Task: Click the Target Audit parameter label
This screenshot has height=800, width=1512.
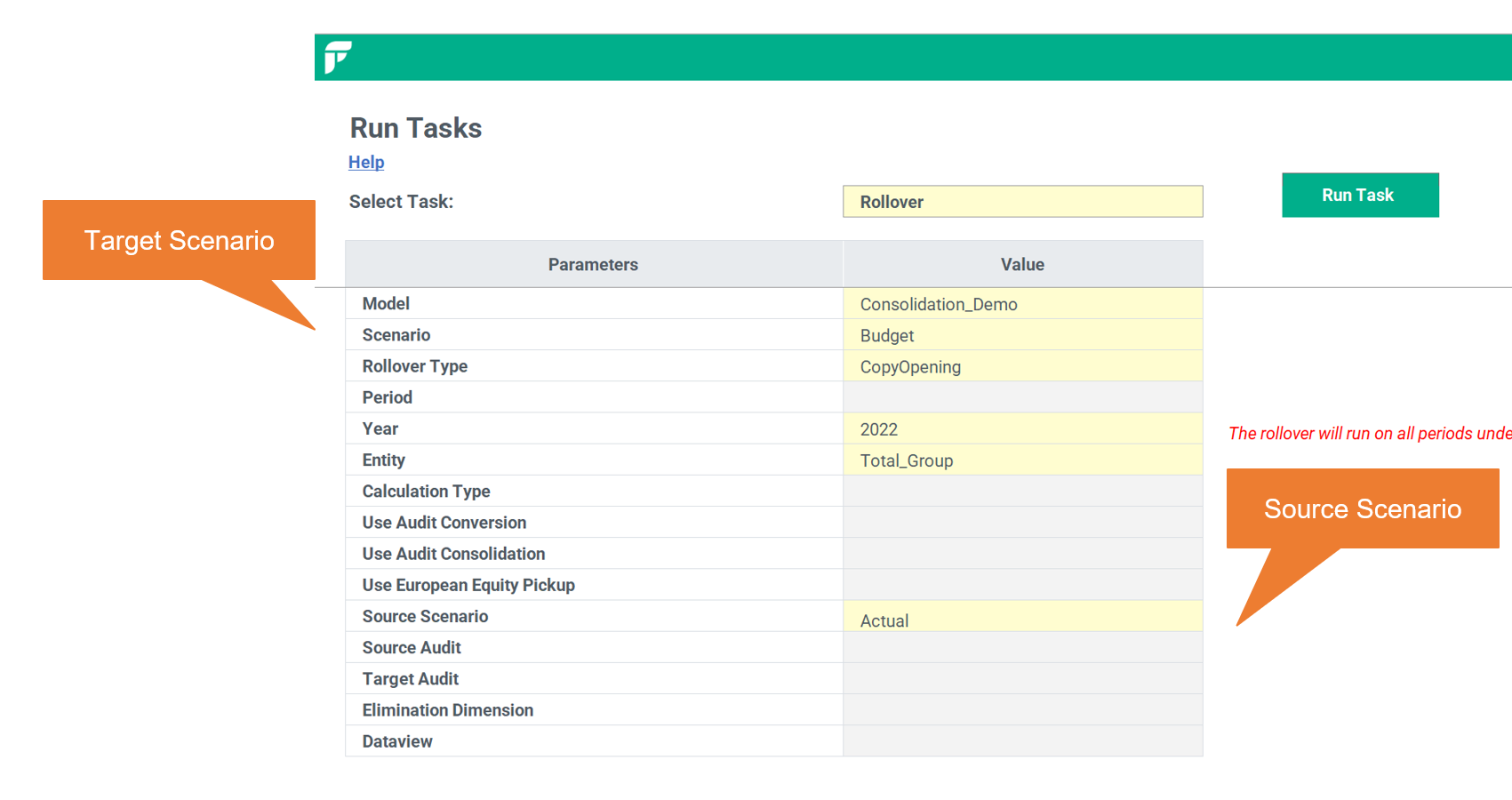Action: point(411,679)
